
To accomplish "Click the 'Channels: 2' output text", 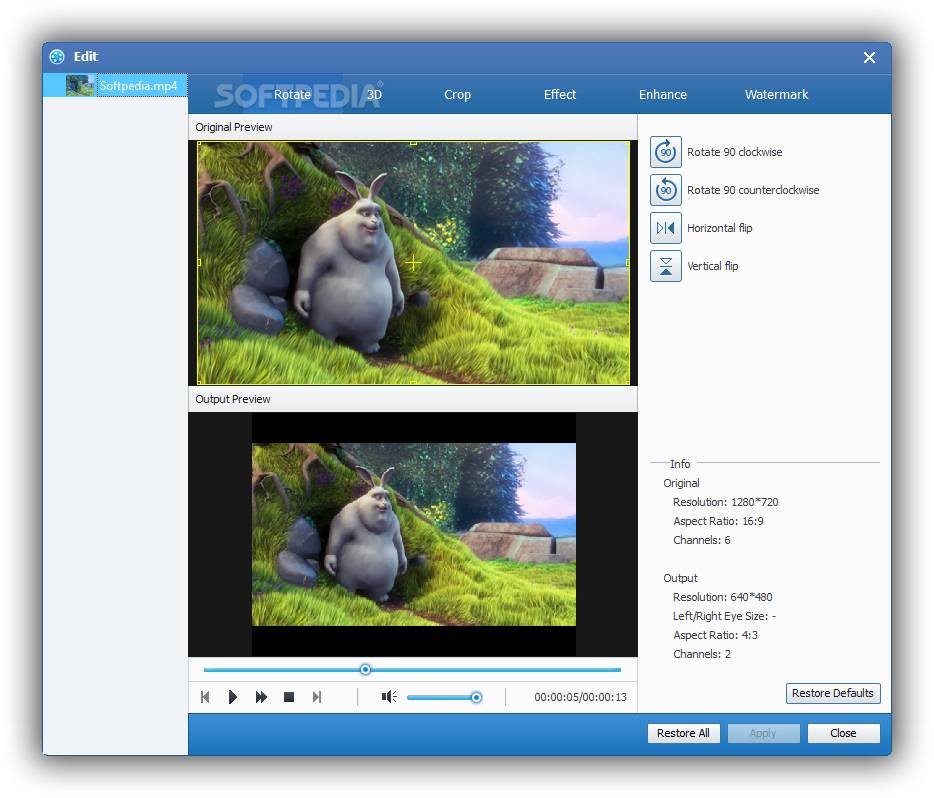I will 702,654.
